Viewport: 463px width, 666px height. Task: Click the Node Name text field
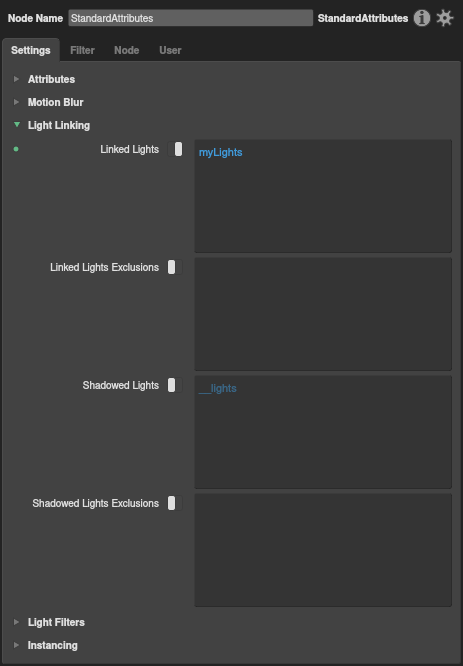click(191, 18)
